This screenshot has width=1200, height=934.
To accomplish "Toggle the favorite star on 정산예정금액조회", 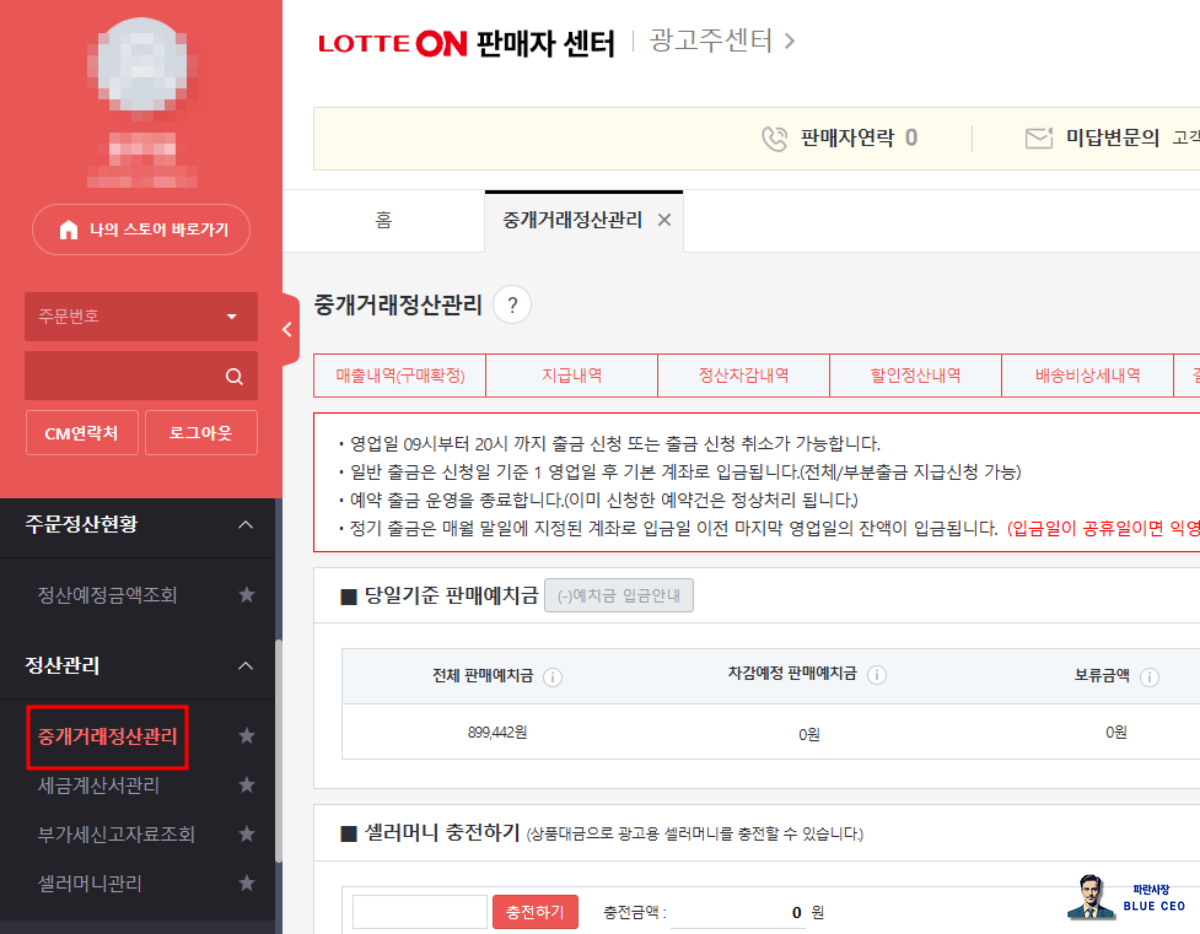I will click(x=246, y=594).
